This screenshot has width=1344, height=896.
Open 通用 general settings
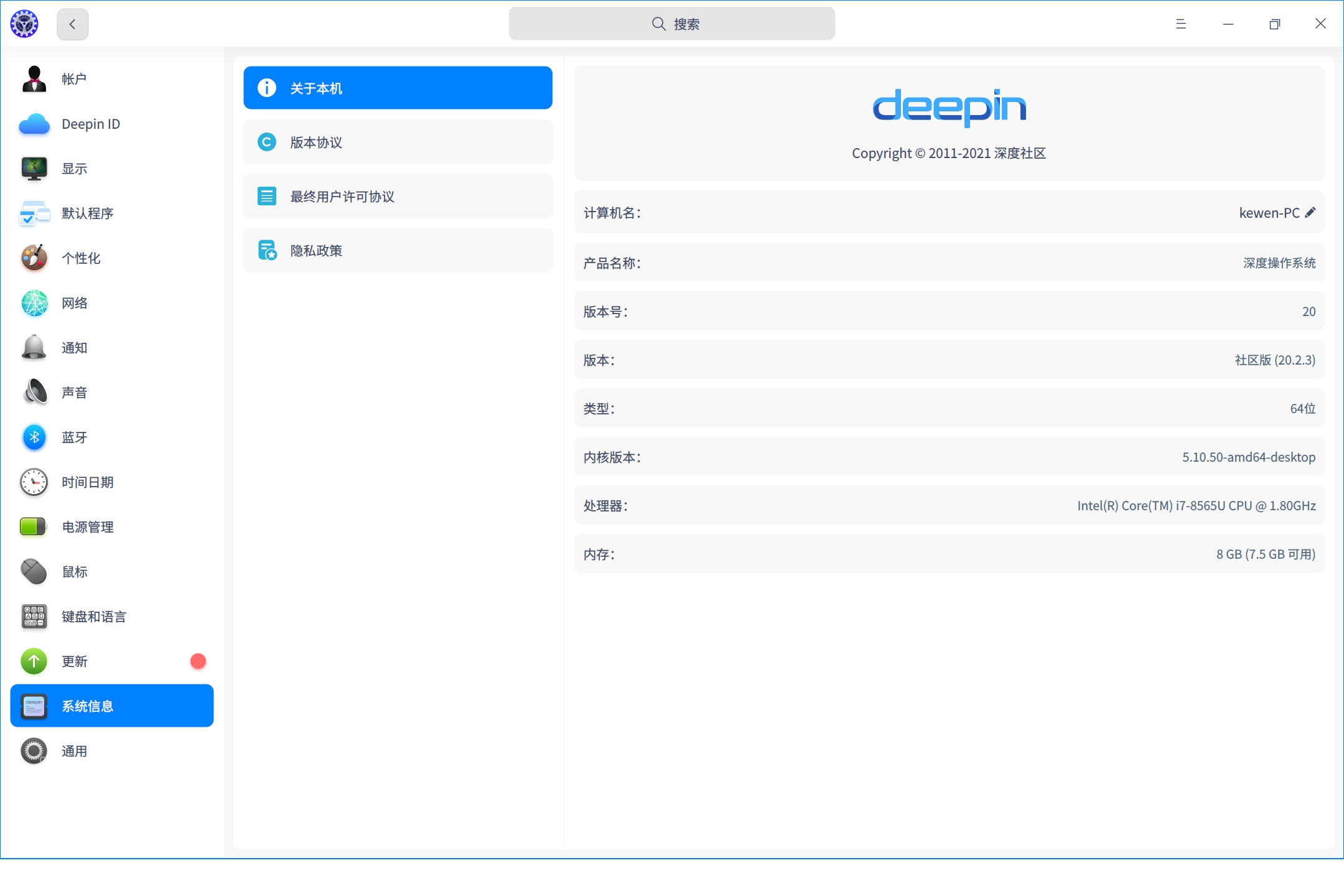74,751
